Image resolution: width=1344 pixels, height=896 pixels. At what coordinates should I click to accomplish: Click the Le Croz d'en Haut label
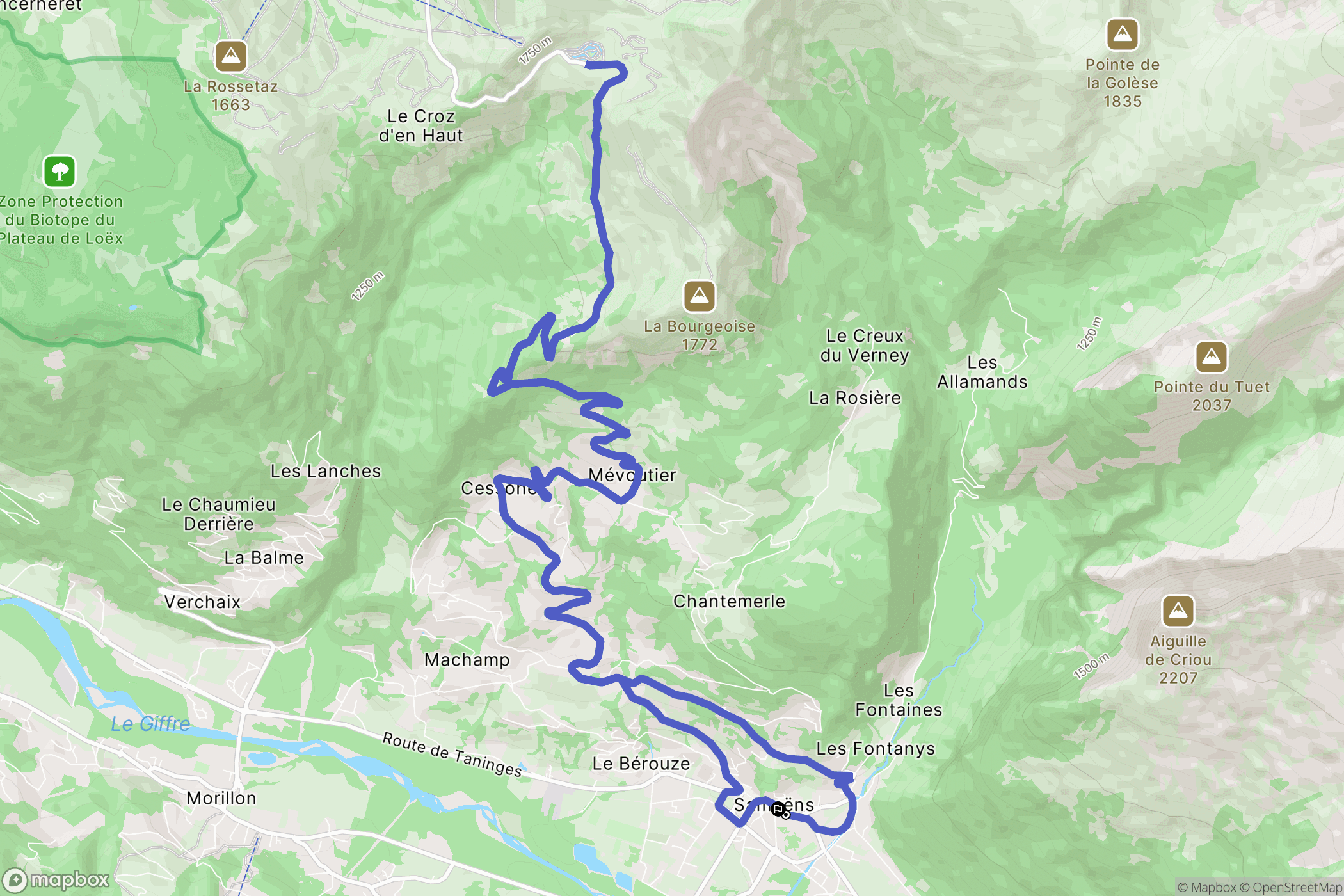click(421, 126)
